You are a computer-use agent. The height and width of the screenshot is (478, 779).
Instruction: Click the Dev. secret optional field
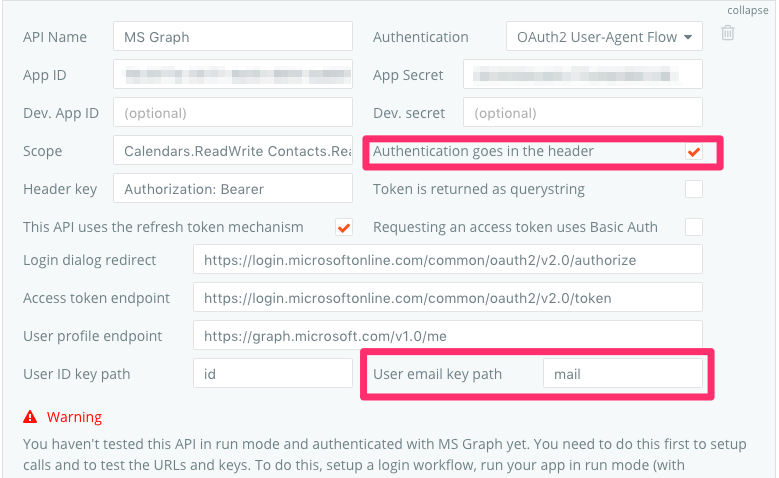click(583, 112)
